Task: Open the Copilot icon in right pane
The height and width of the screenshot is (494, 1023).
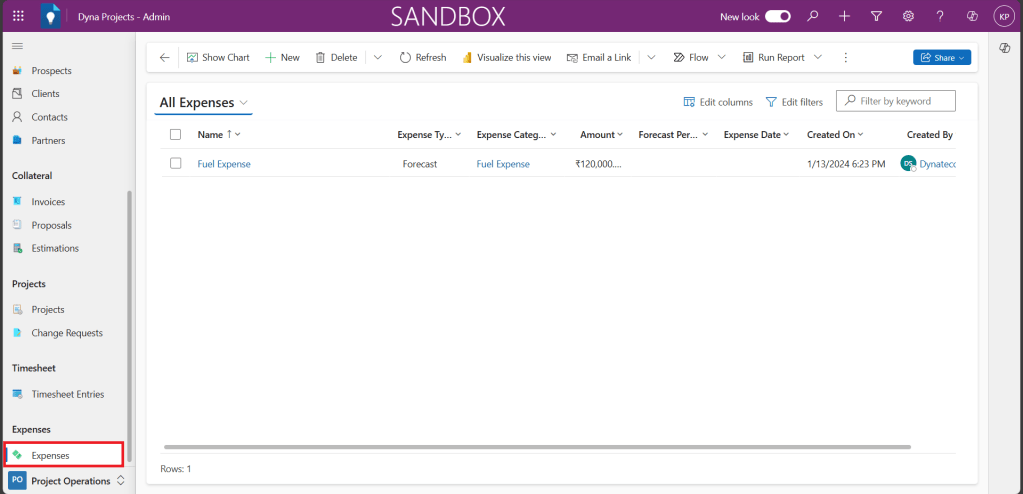Action: (1005, 49)
